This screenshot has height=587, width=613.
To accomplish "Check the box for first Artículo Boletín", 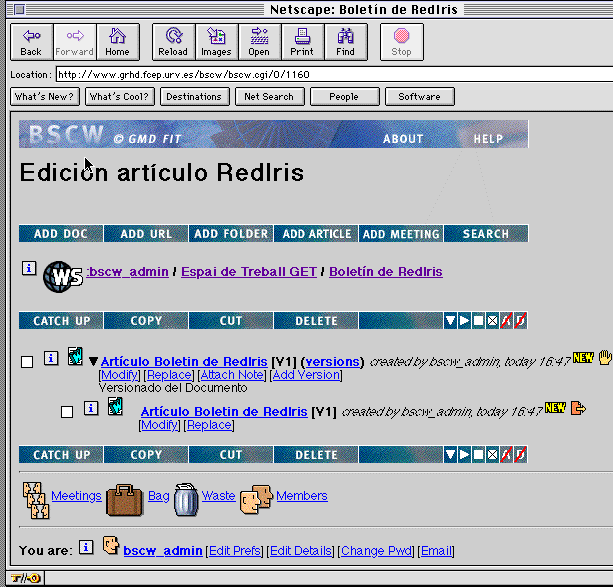I will pos(27,362).
